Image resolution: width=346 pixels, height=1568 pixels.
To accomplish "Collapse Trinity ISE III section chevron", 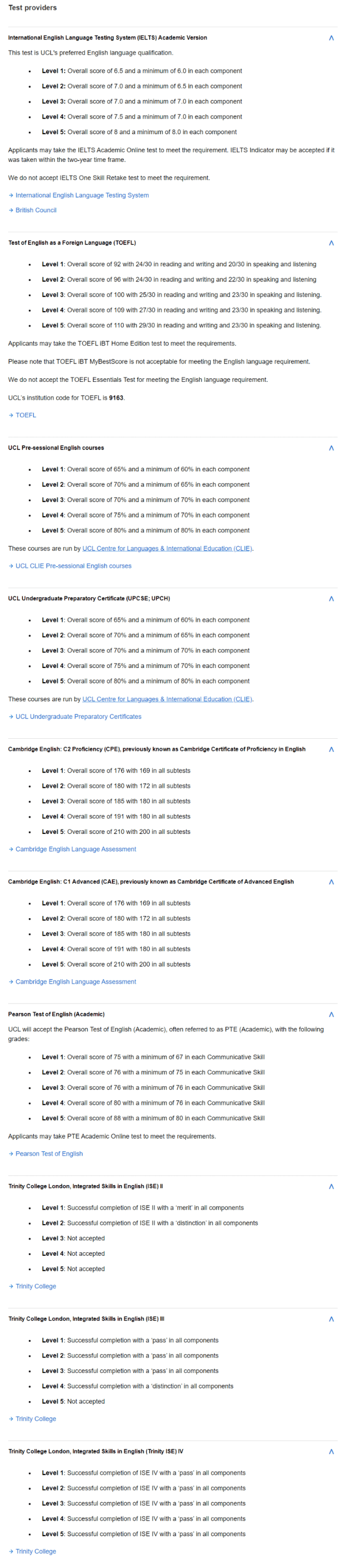I will pyautogui.click(x=331, y=1319).
